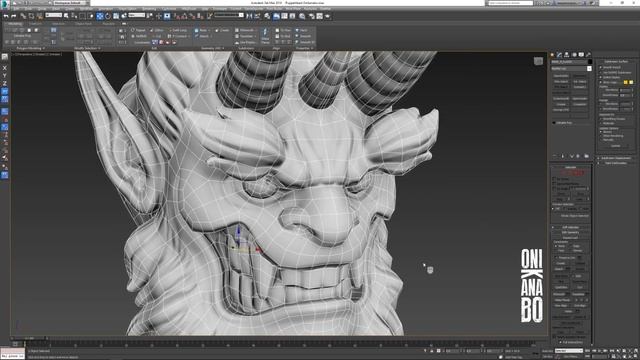Open the Rendering menu

click(x=149, y=9)
